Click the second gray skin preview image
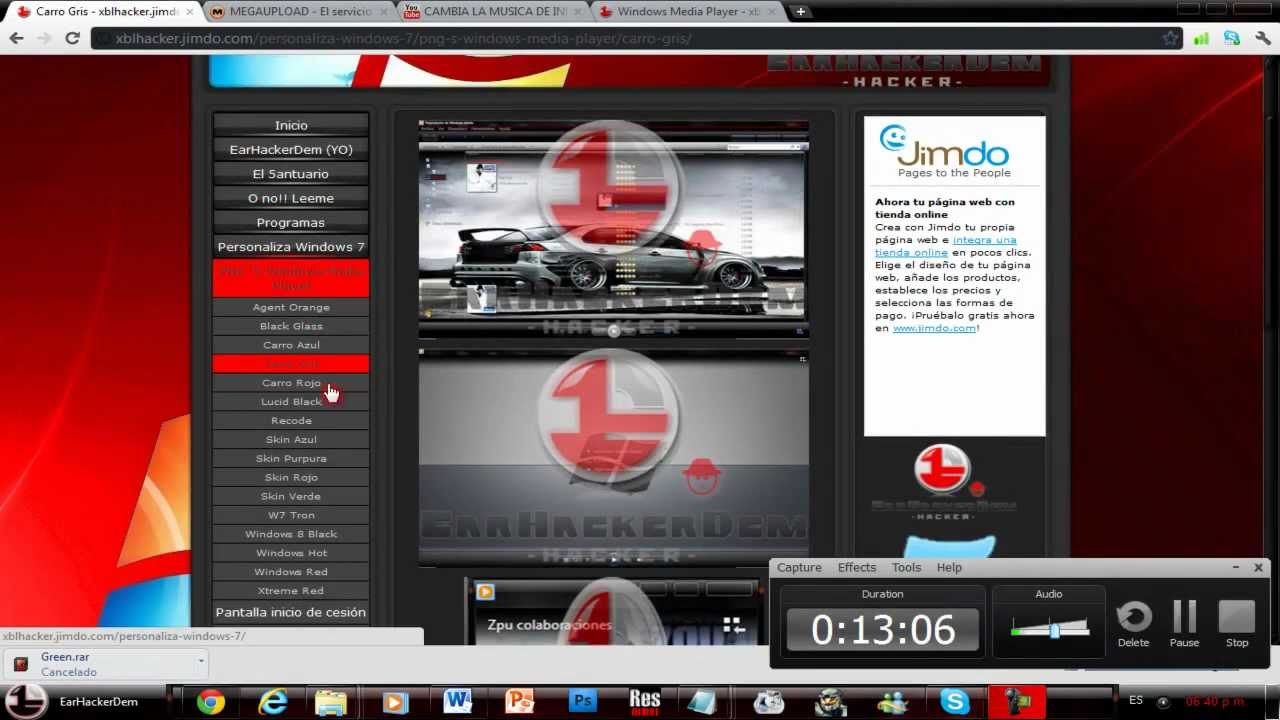The image size is (1280, 720). (613, 457)
